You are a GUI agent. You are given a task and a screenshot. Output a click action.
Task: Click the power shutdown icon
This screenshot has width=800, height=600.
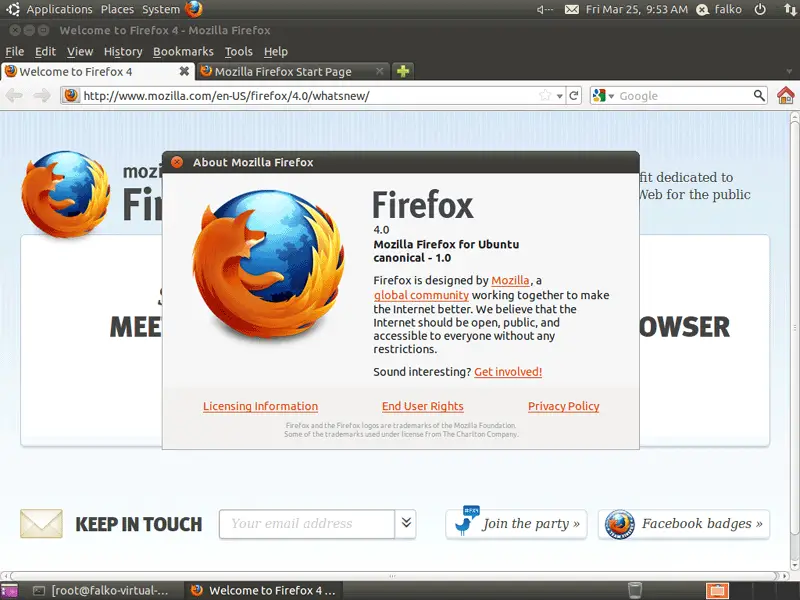coord(760,9)
